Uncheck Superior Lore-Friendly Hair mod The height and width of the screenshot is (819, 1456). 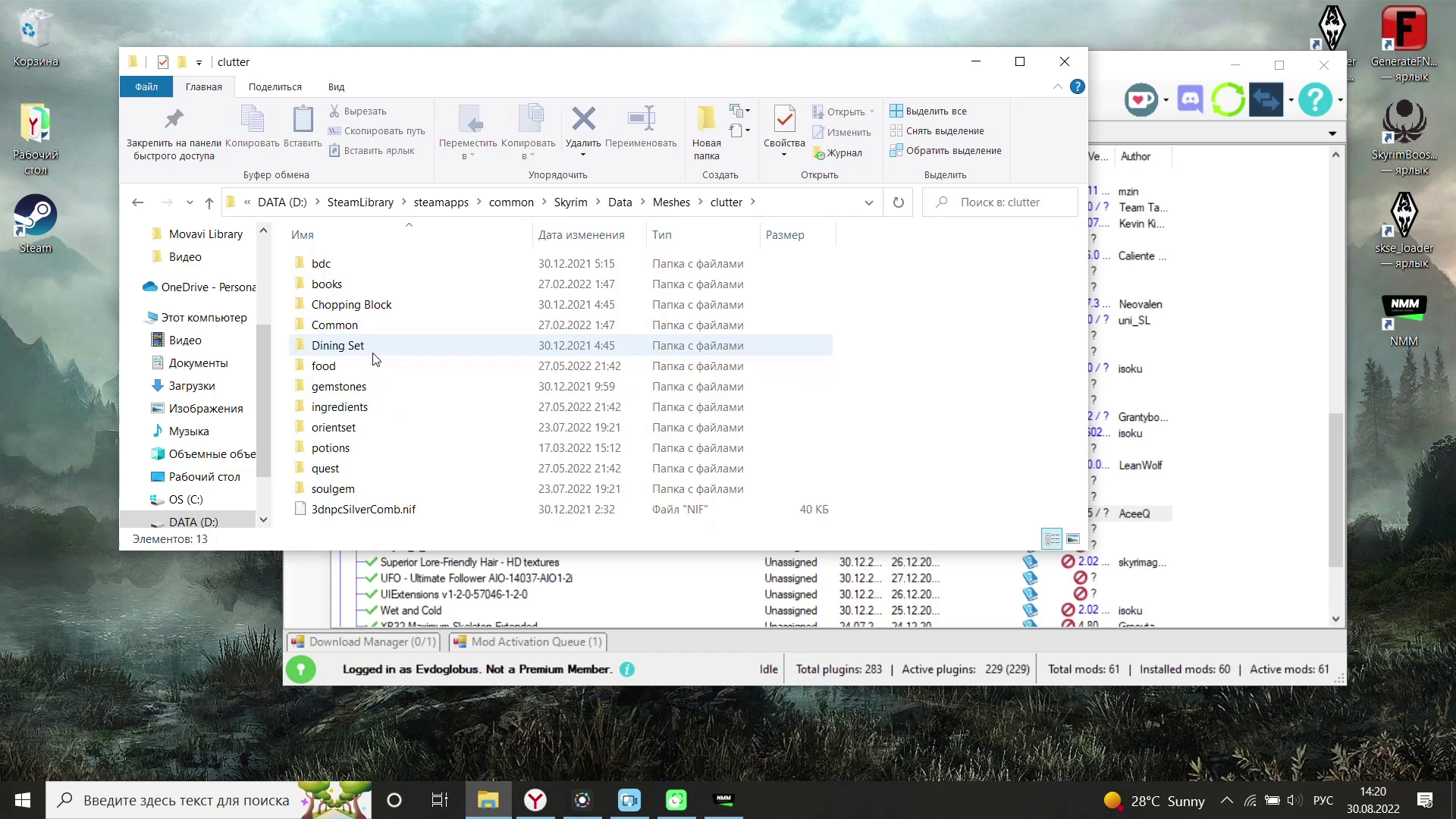pos(371,562)
